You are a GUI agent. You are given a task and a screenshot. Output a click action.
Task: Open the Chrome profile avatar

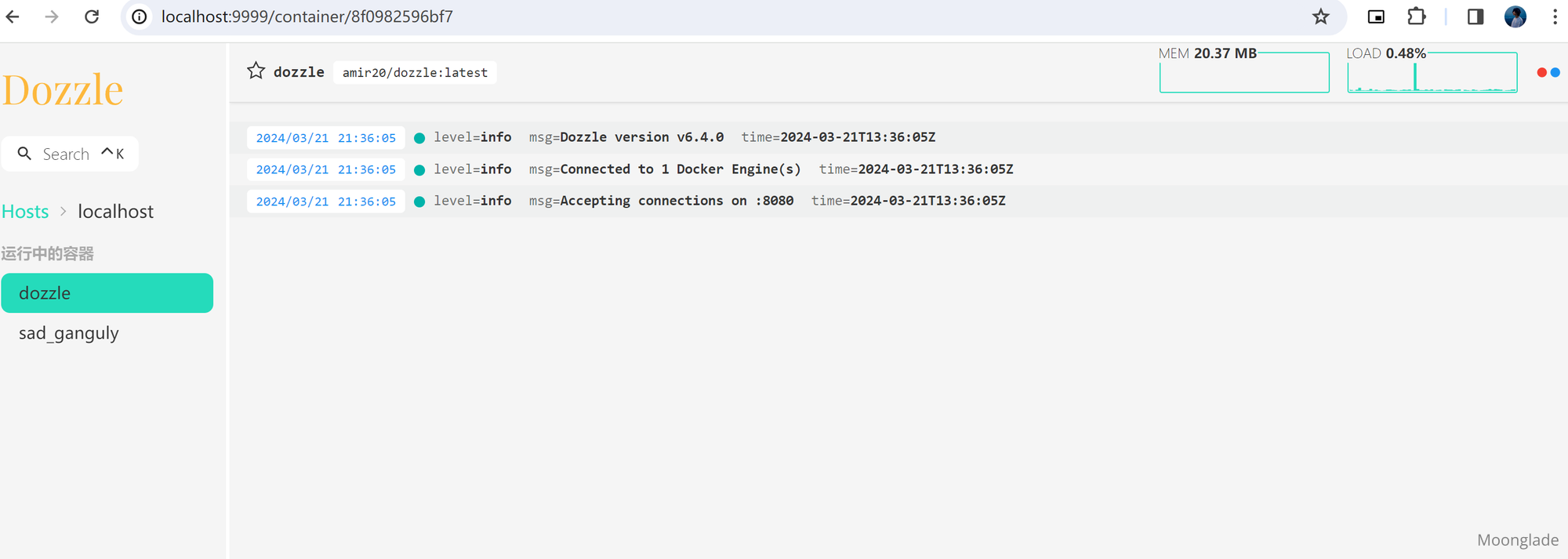pyautogui.click(x=1515, y=16)
